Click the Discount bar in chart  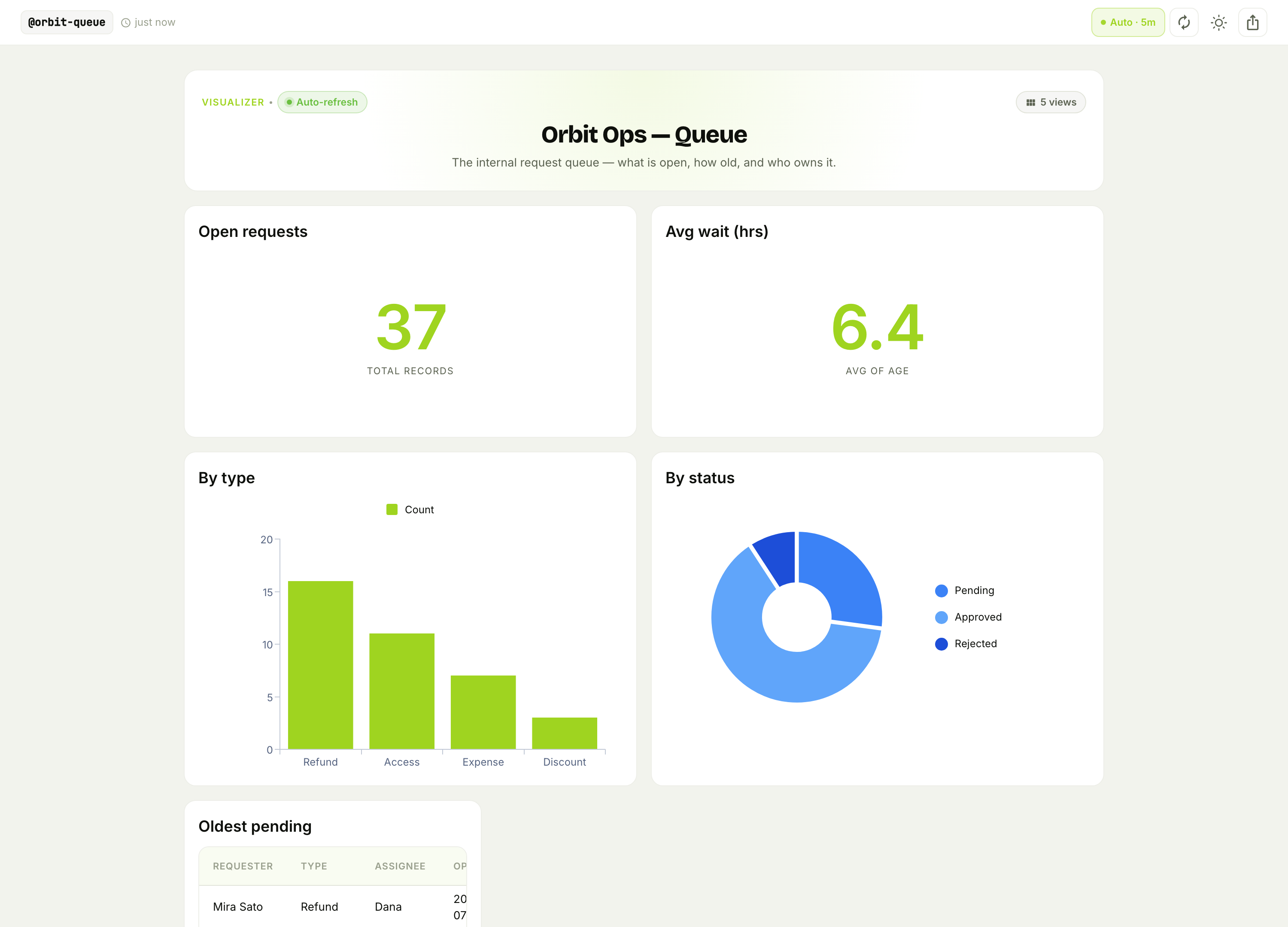pyautogui.click(x=564, y=733)
